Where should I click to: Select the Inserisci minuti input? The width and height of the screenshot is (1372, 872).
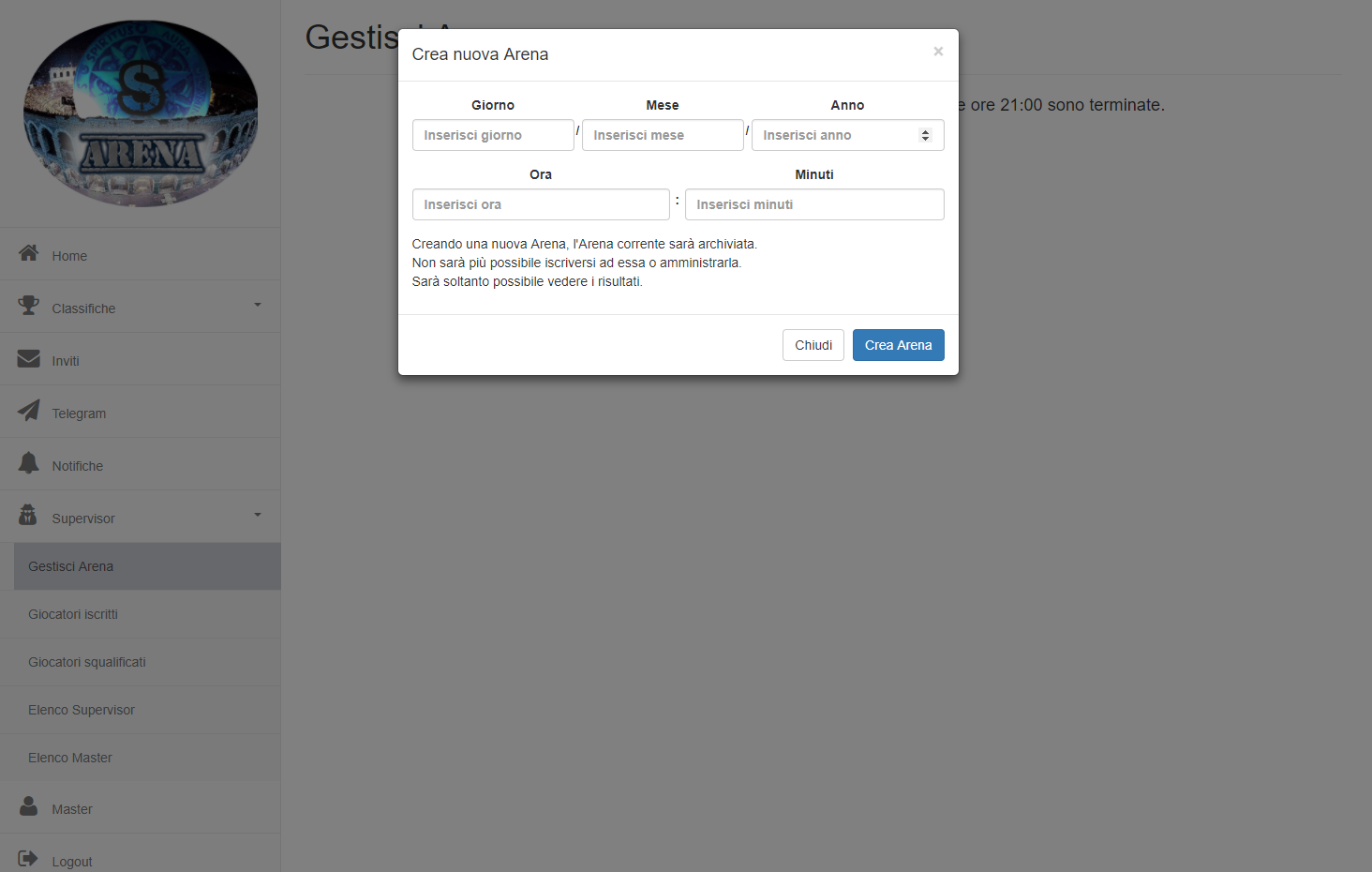coord(813,204)
